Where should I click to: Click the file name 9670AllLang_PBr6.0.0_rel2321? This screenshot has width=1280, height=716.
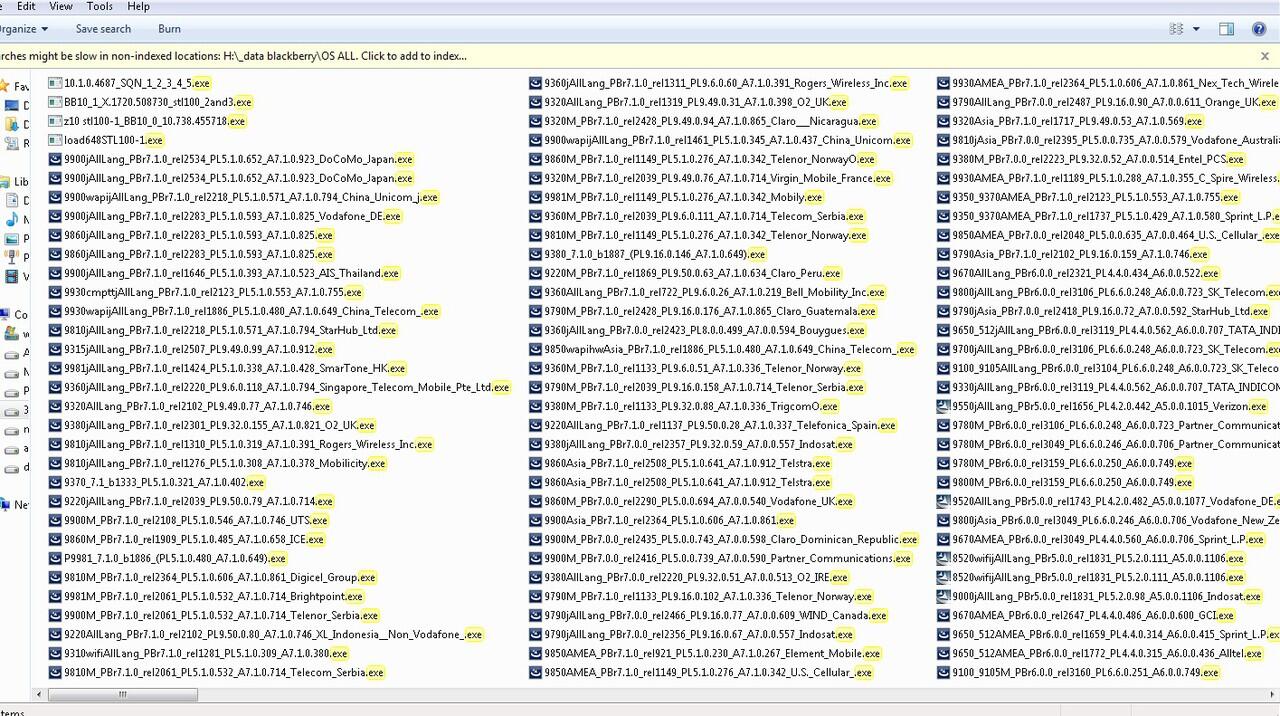pos(1086,273)
